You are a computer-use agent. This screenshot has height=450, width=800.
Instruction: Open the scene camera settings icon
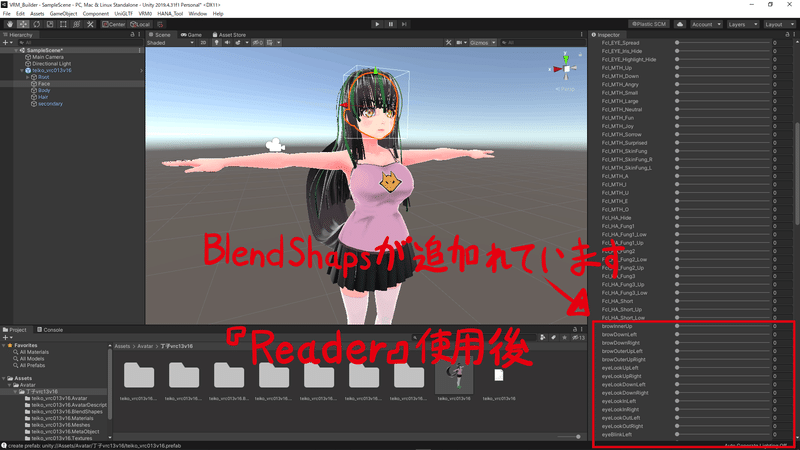coord(459,43)
